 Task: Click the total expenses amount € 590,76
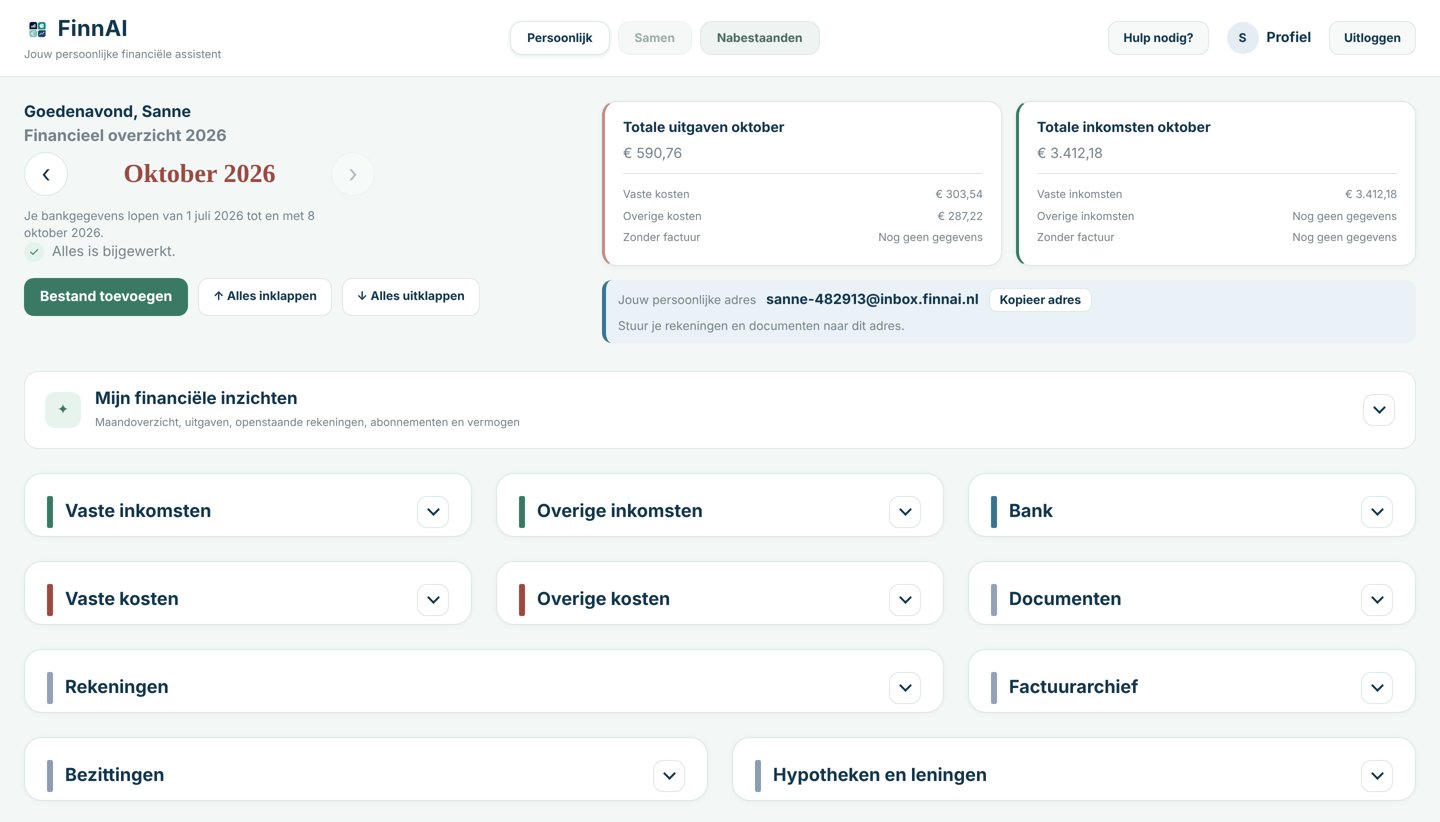[x=652, y=153]
